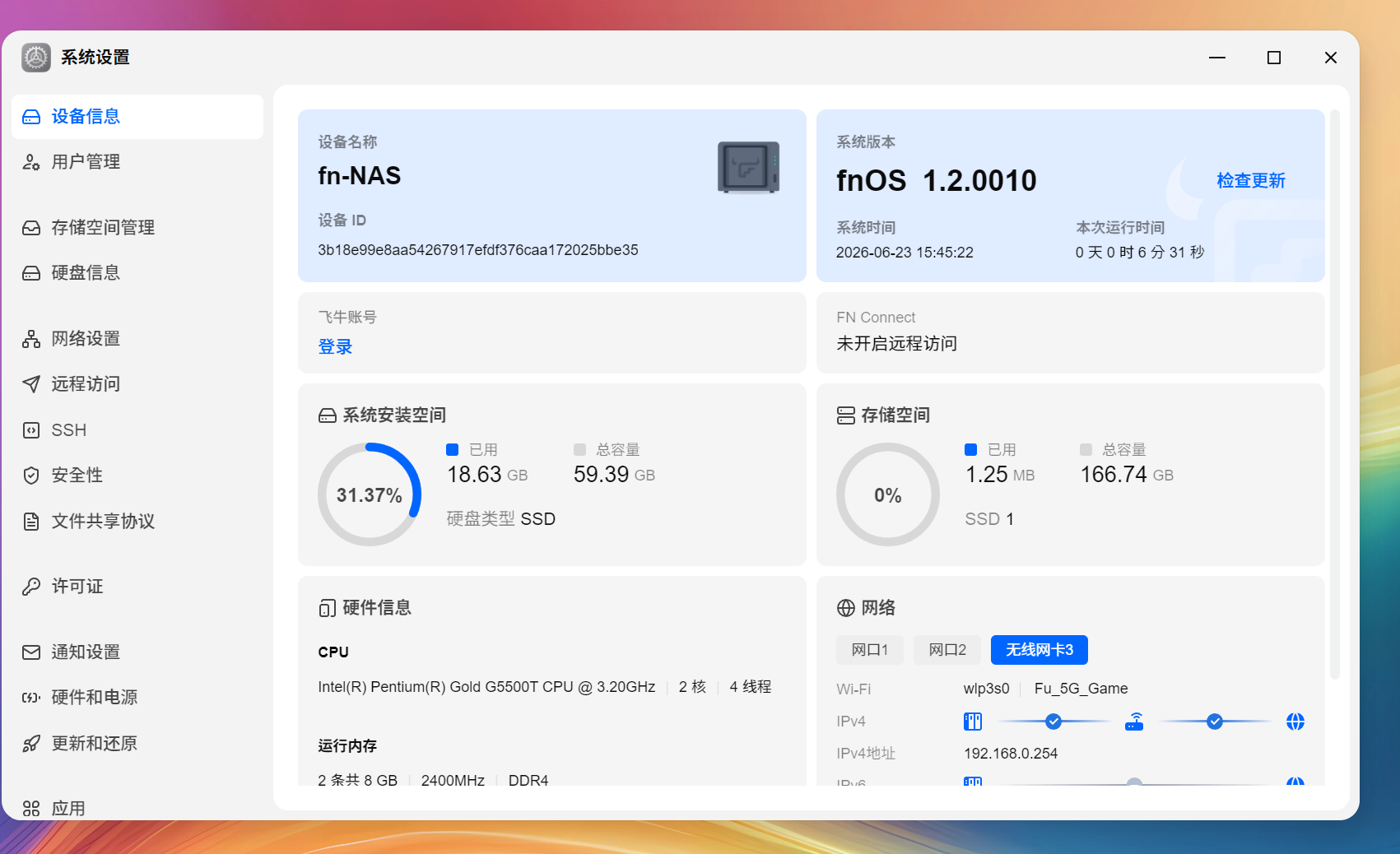This screenshot has height=854, width=1400.
Task: Click the NAS device image
Action: [748, 168]
